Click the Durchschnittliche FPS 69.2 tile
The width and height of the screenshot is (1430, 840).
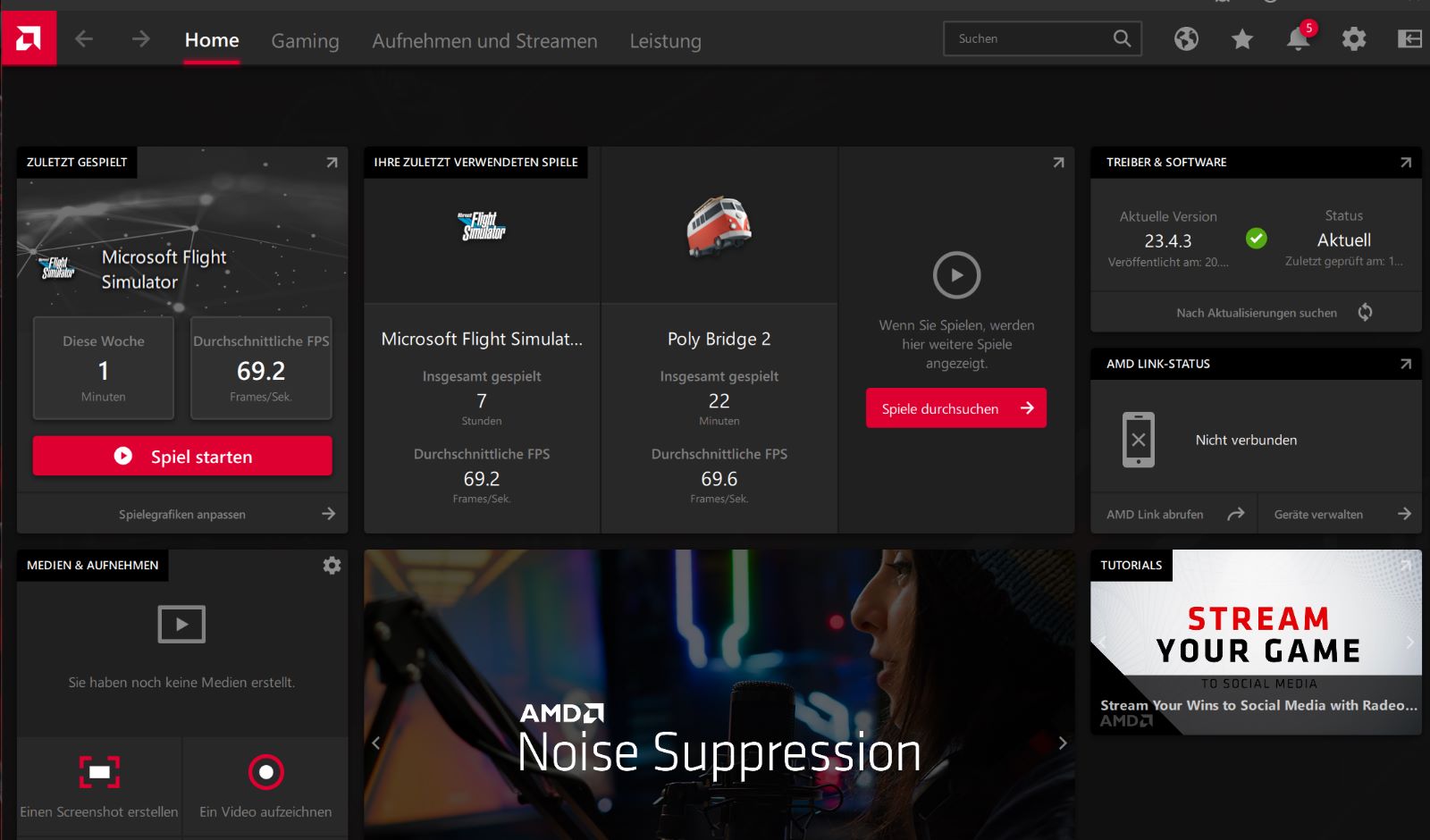pyautogui.click(x=261, y=368)
